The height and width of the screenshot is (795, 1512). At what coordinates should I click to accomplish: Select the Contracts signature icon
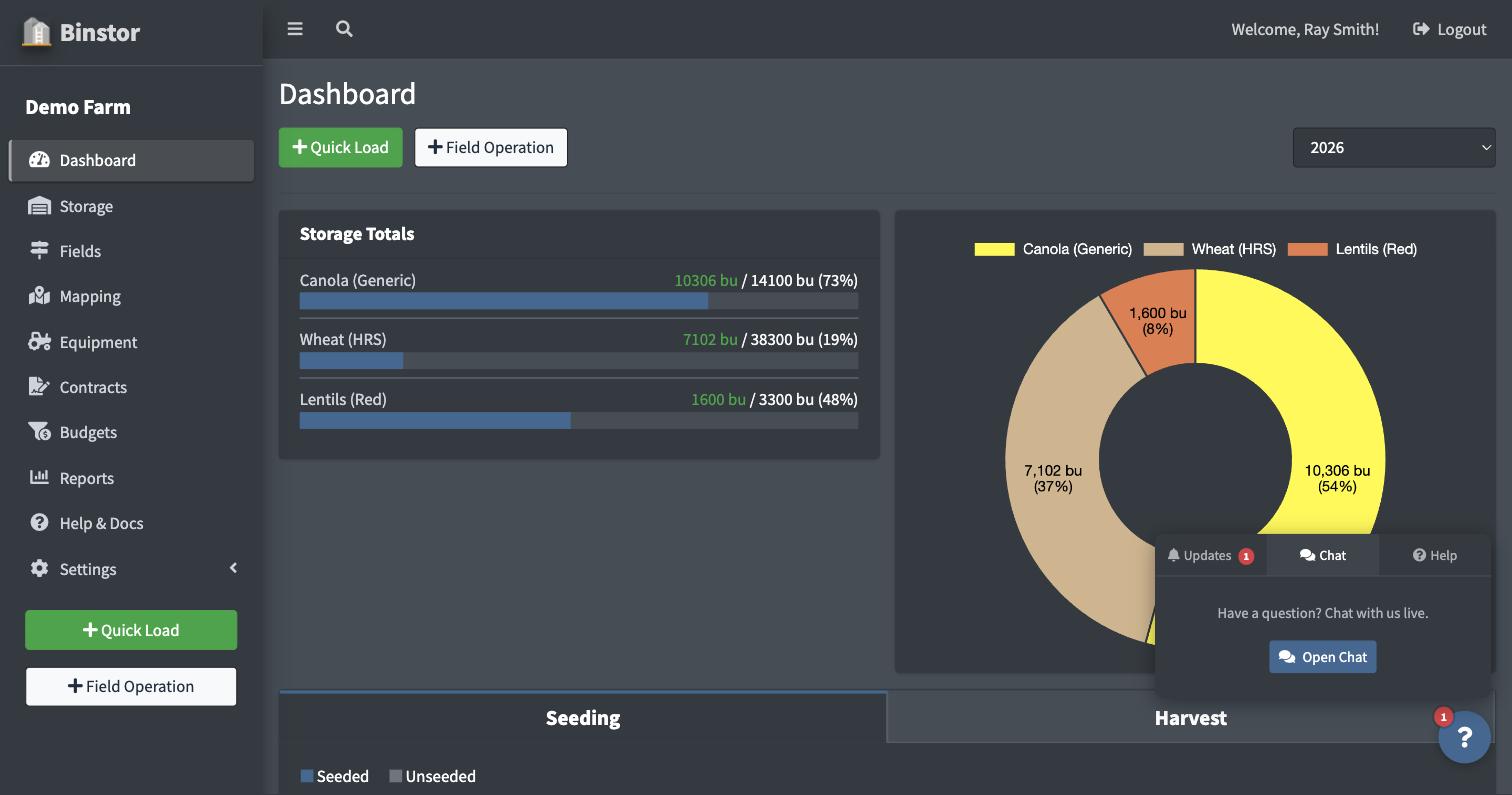[39, 387]
